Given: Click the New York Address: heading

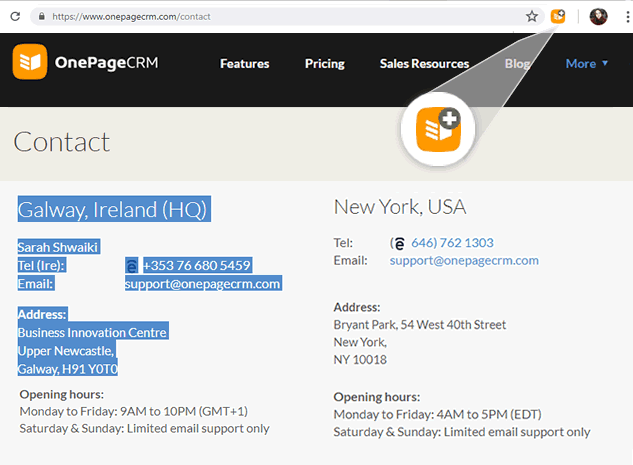Looking at the screenshot, I should pyautogui.click(x=357, y=308).
